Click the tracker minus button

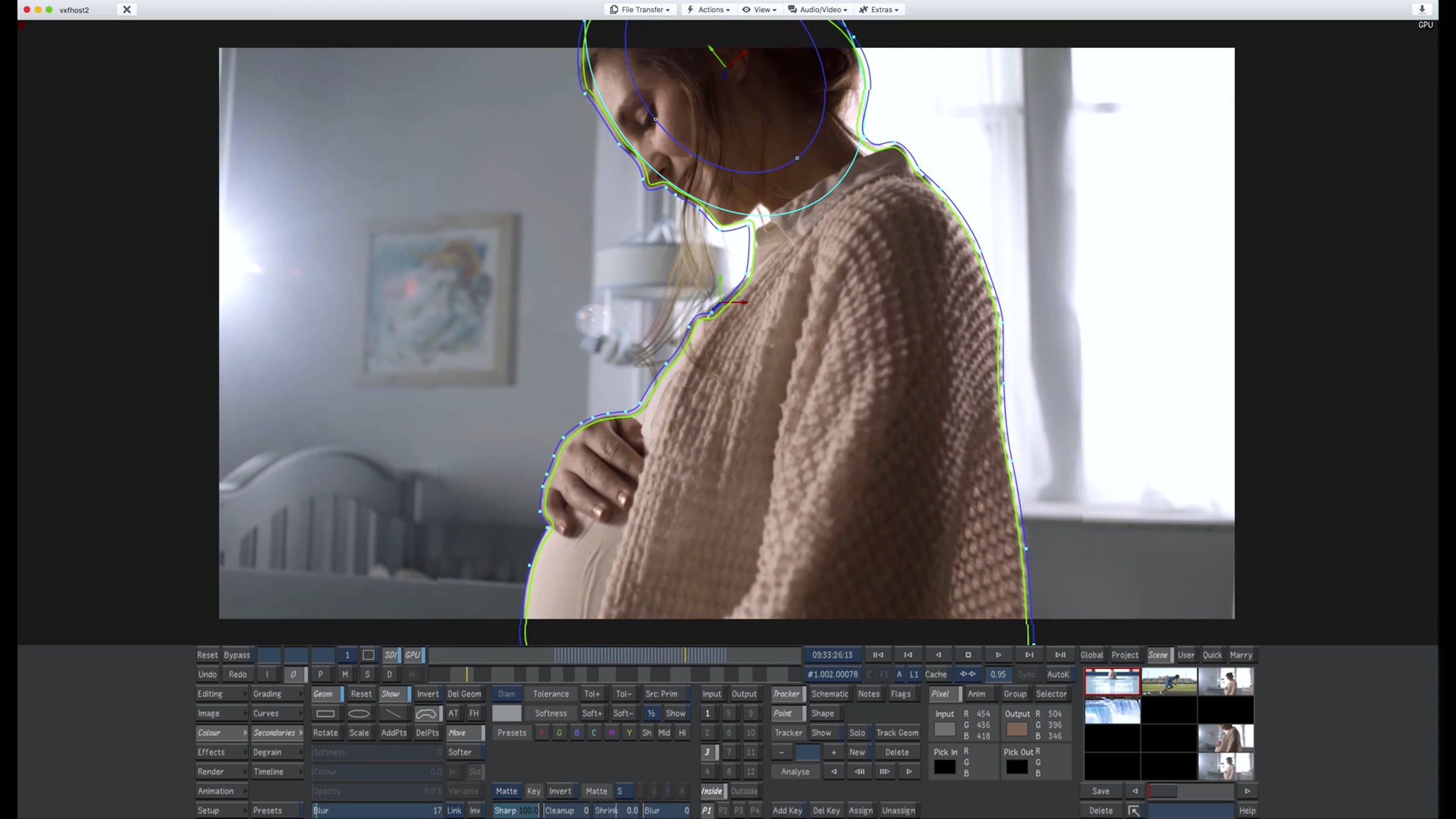(x=781, y=752)
